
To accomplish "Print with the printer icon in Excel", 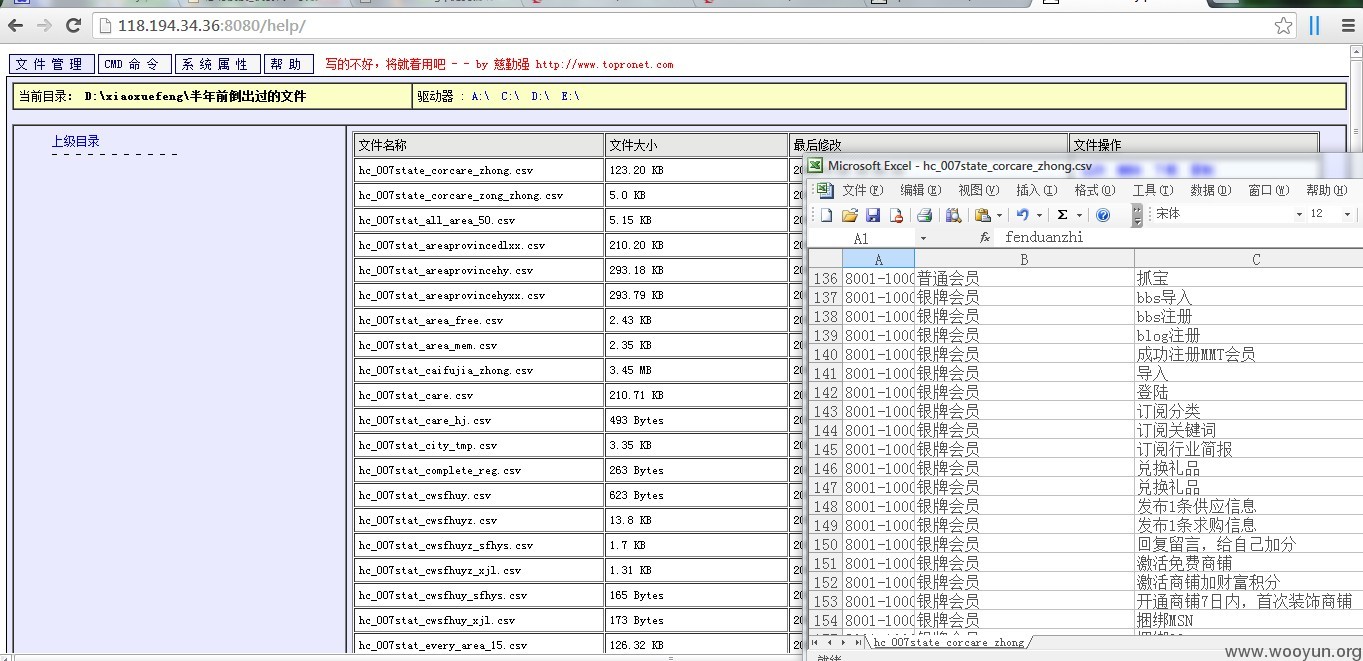I will pyautogui.click(x=925, y=215).
